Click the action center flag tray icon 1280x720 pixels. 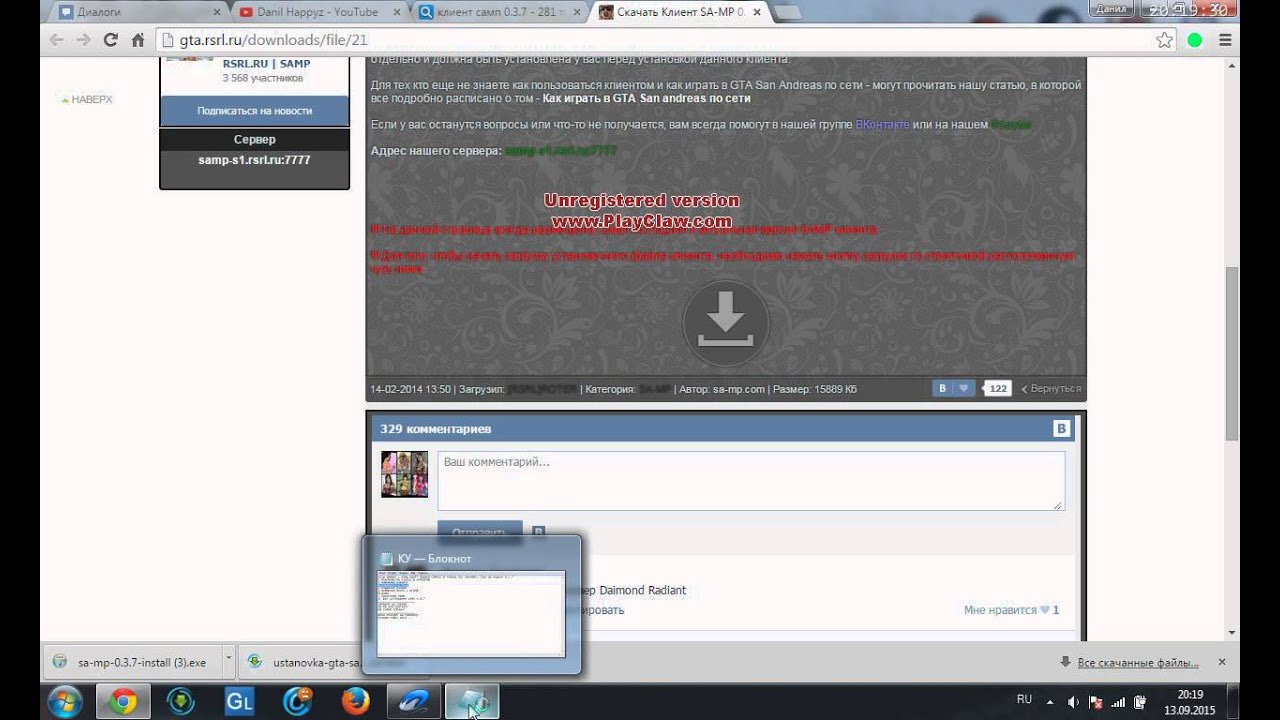point(1095,702)
